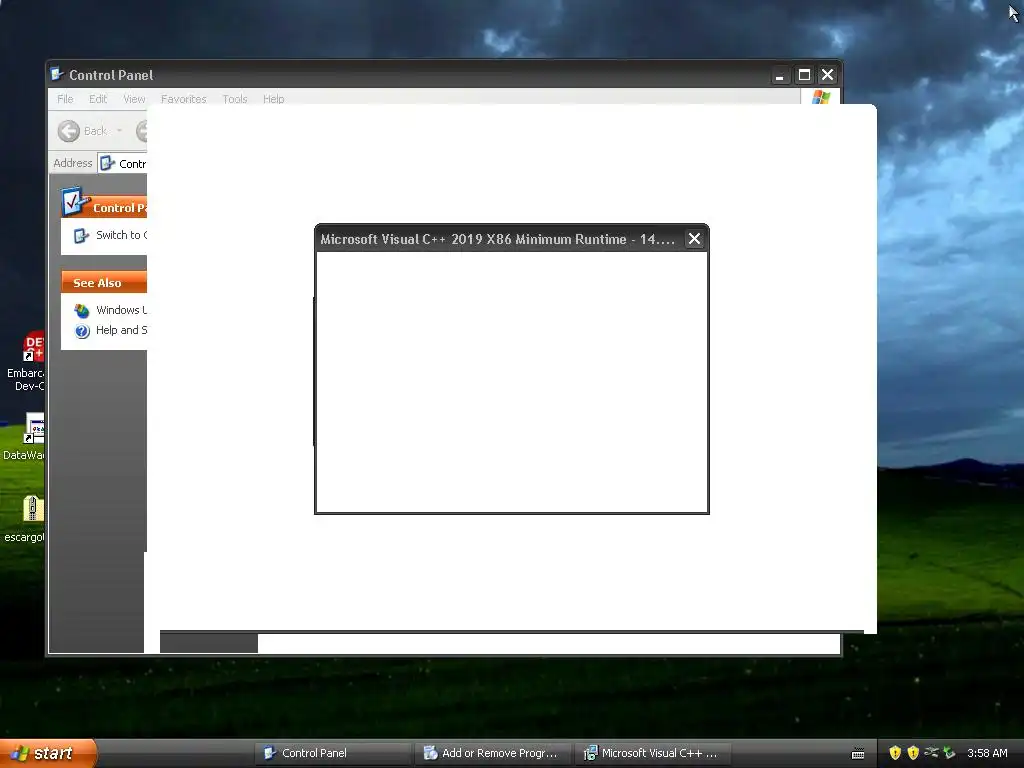The width and height of the screenshot is (1024, 768).
Task: Click the yellow shield beside the keyboard icon
Action: (x=895, y=753)
